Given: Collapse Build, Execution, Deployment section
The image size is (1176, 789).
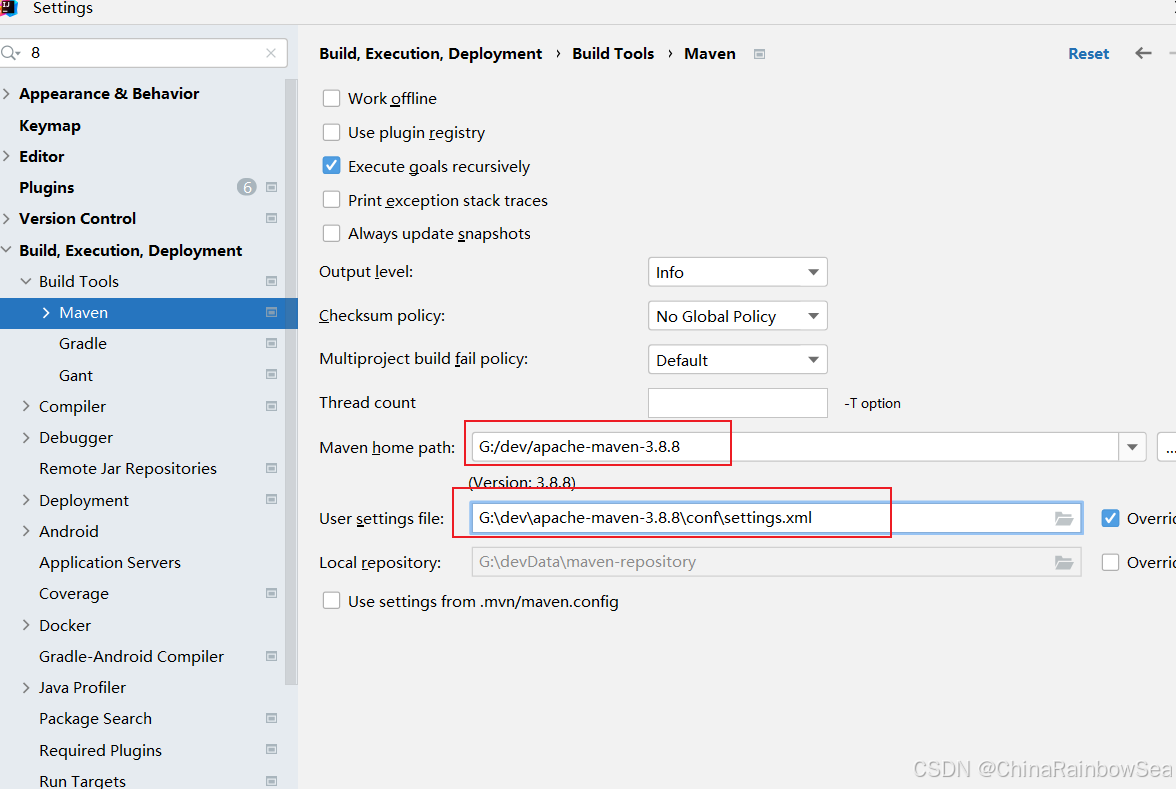Looking at the screenshot, I should pos(7,250).
